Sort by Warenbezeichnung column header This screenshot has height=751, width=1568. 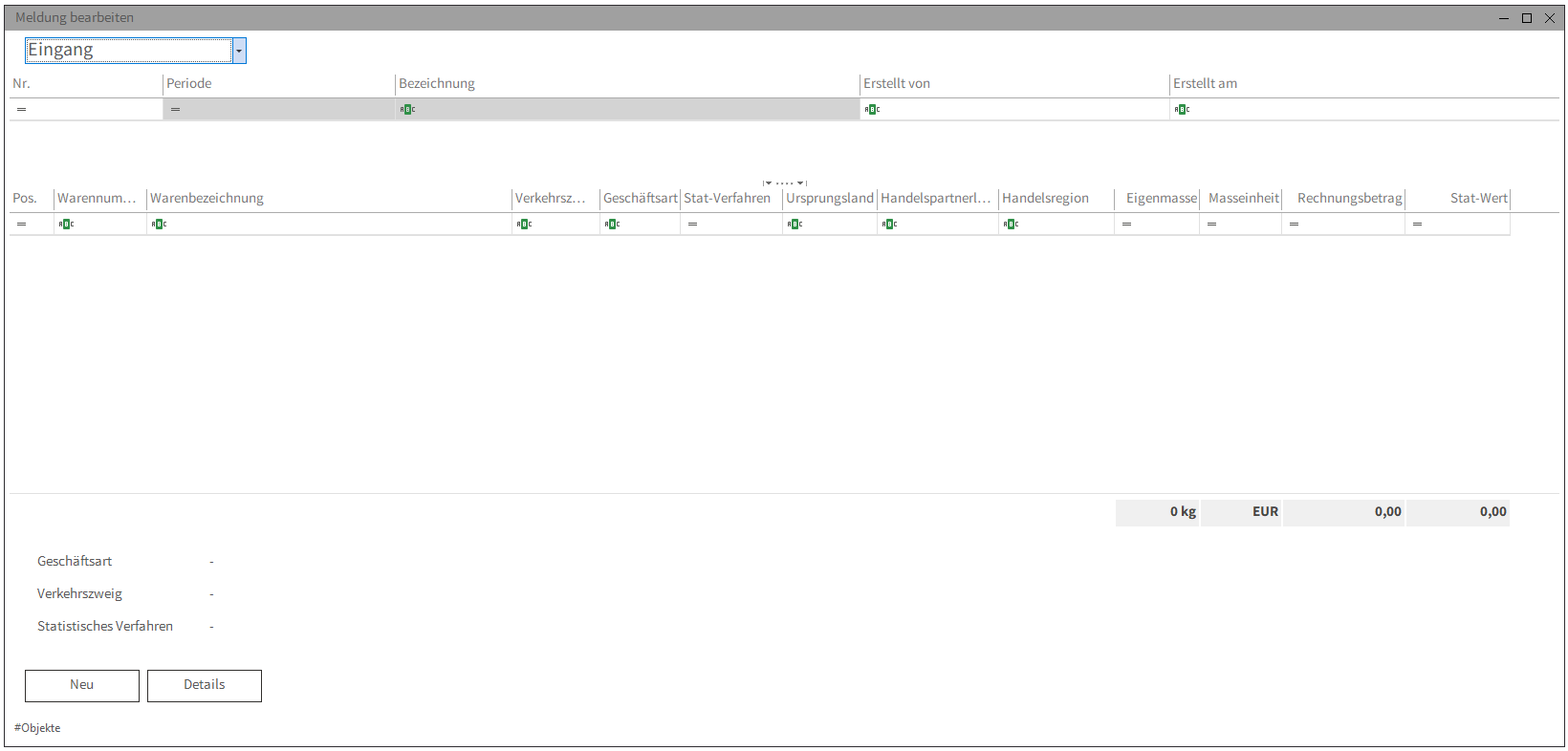329,199
